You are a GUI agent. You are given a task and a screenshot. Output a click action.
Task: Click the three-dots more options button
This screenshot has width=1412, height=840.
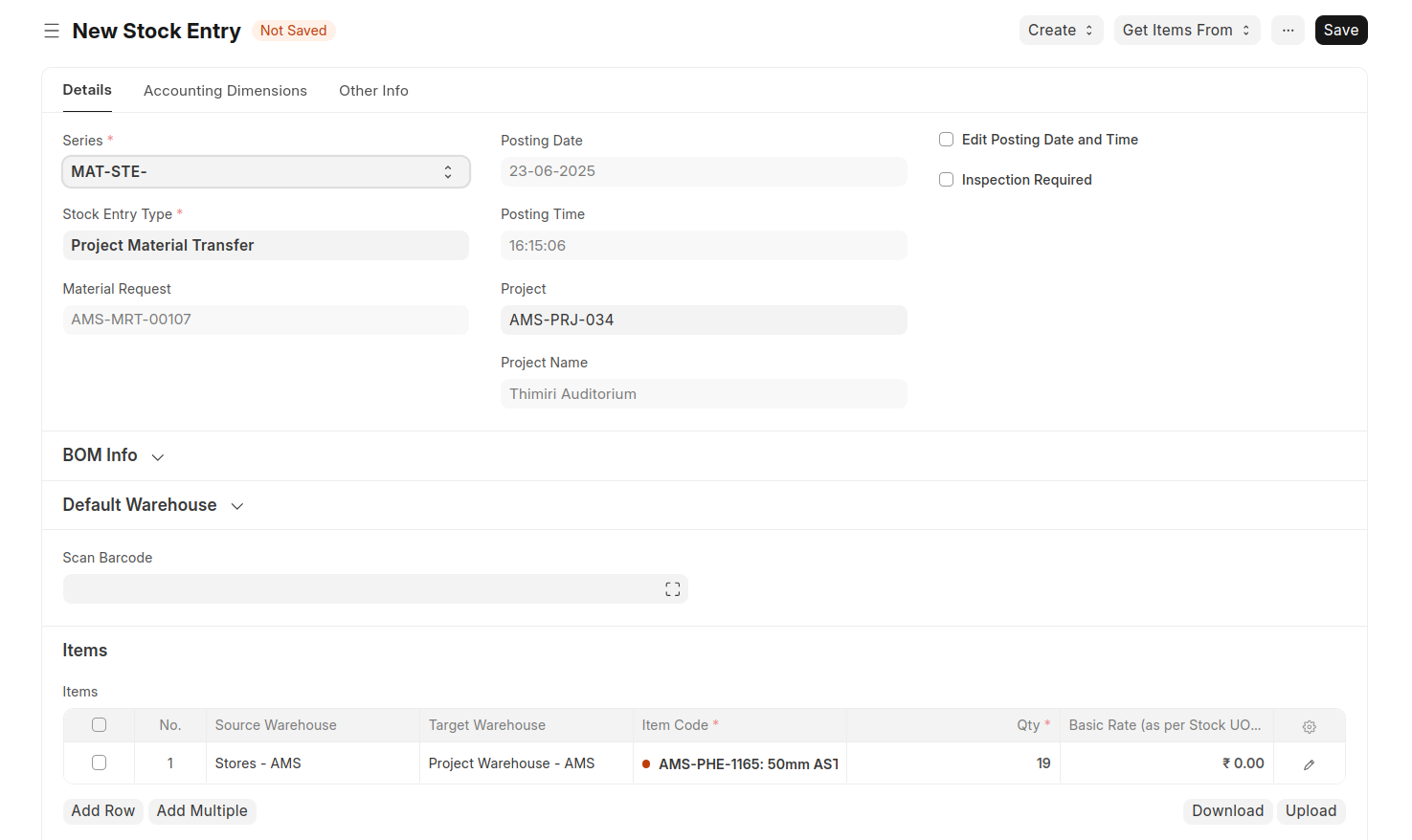coord(1288,31)
